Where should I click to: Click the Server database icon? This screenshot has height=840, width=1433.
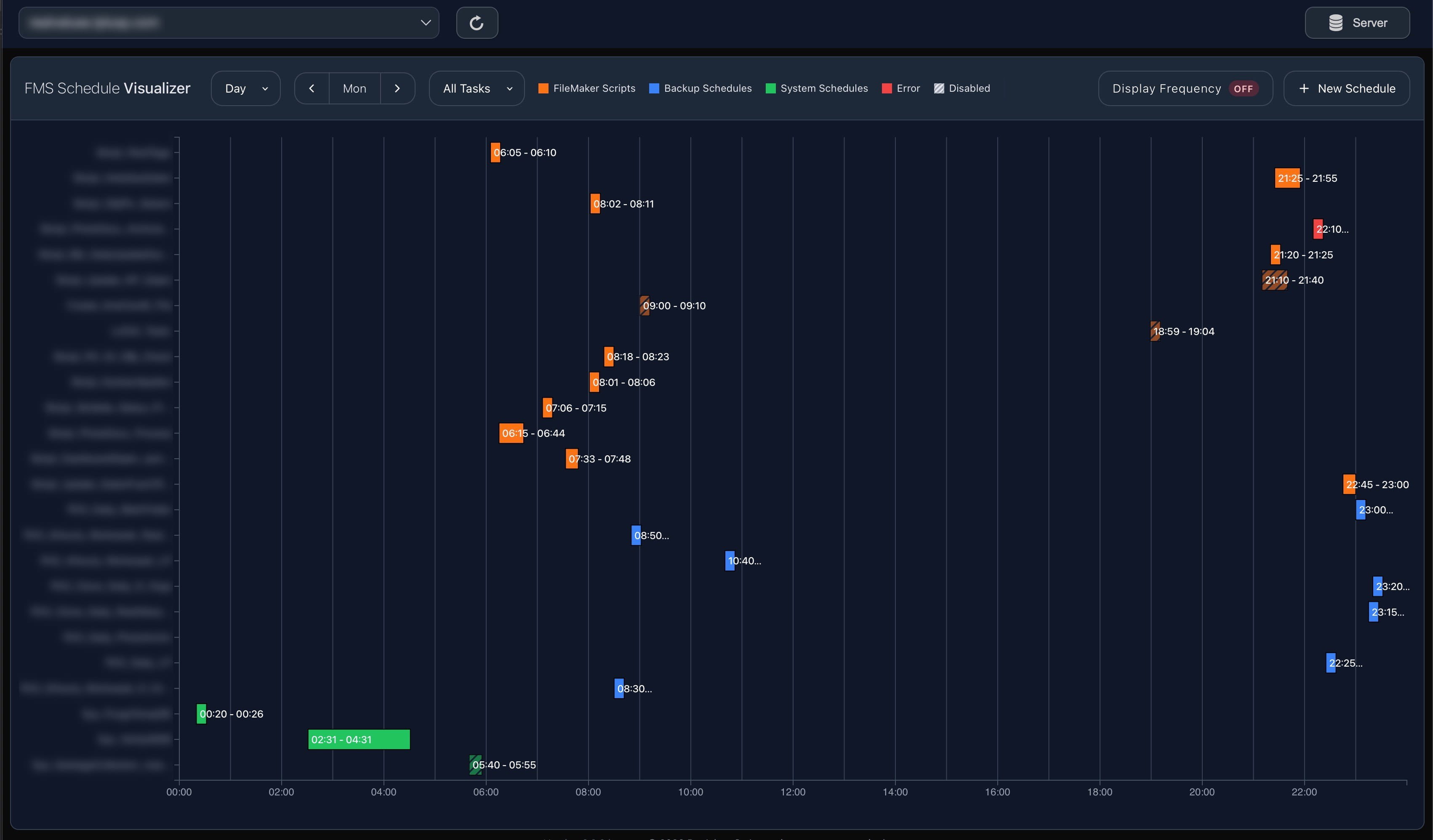[x=1336, y=23]
